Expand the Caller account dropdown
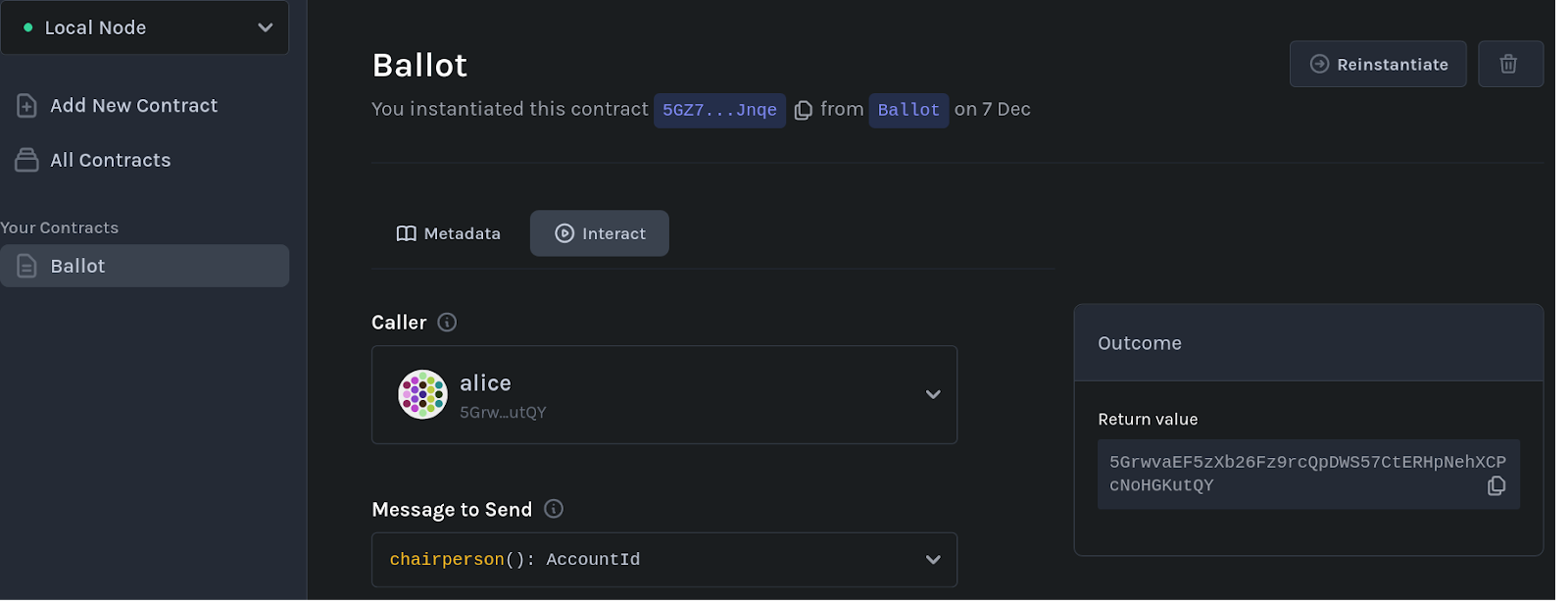1568x605 pixels. pos(932,394)
